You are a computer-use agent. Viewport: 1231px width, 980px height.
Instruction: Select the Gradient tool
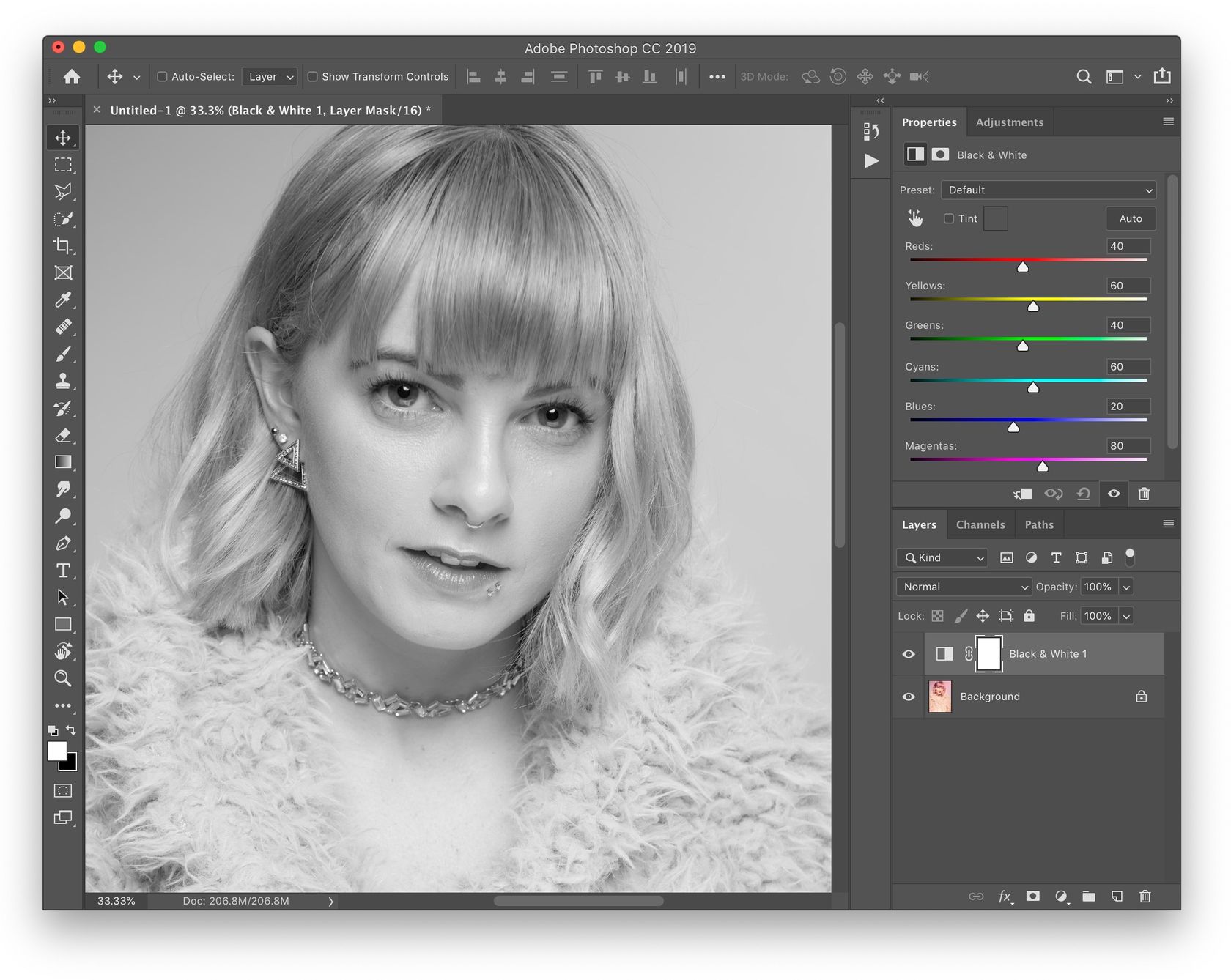click(x=63, y=462)
